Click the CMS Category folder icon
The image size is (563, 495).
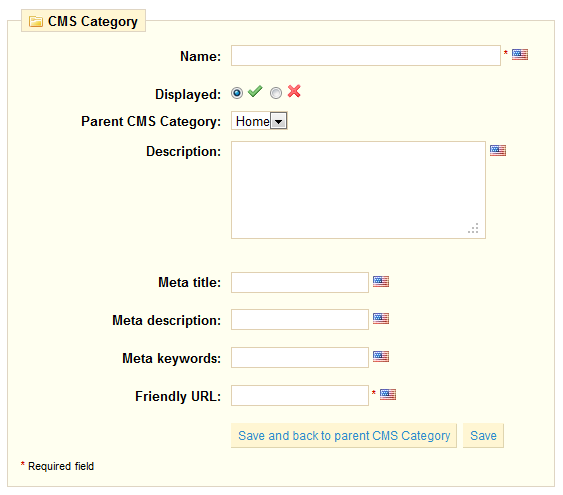click(36, 22)
